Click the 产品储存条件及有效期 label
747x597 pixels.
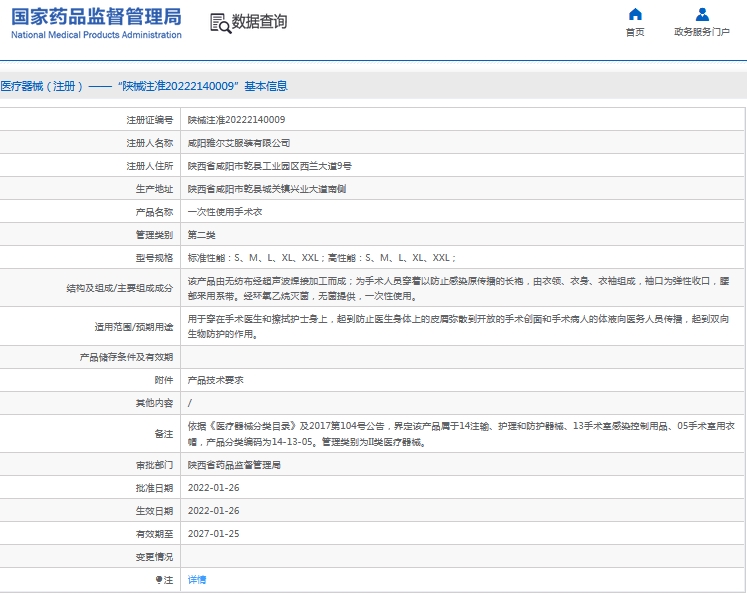(x=126, y=357)
